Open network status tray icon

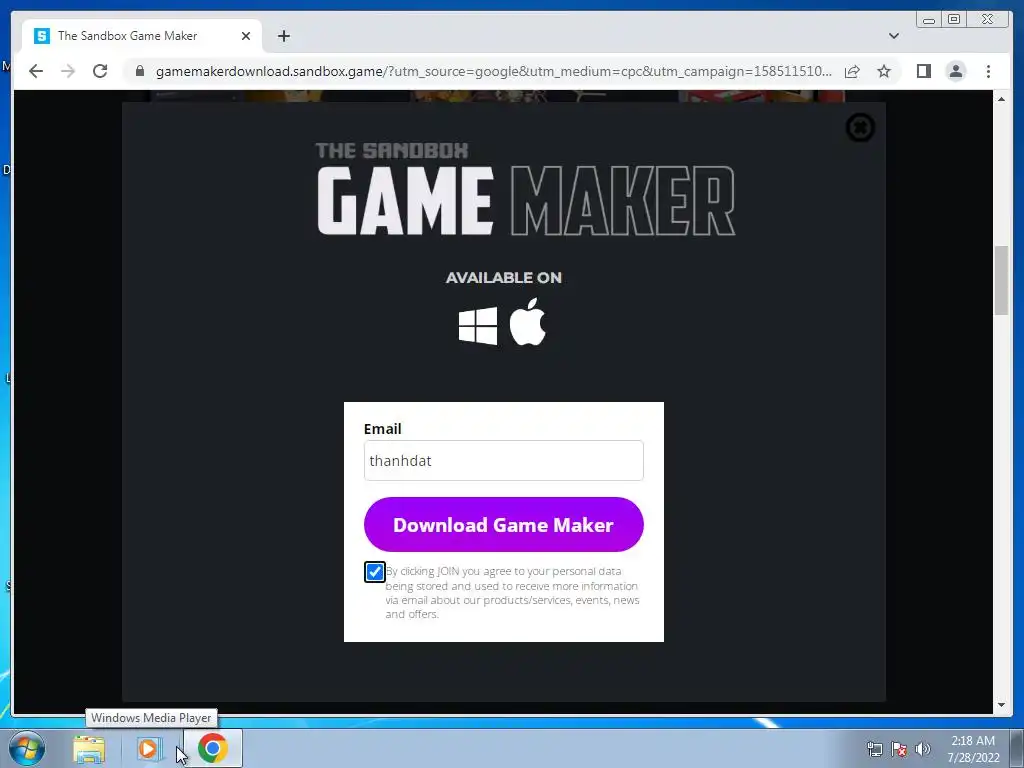[x=874, y=750]
